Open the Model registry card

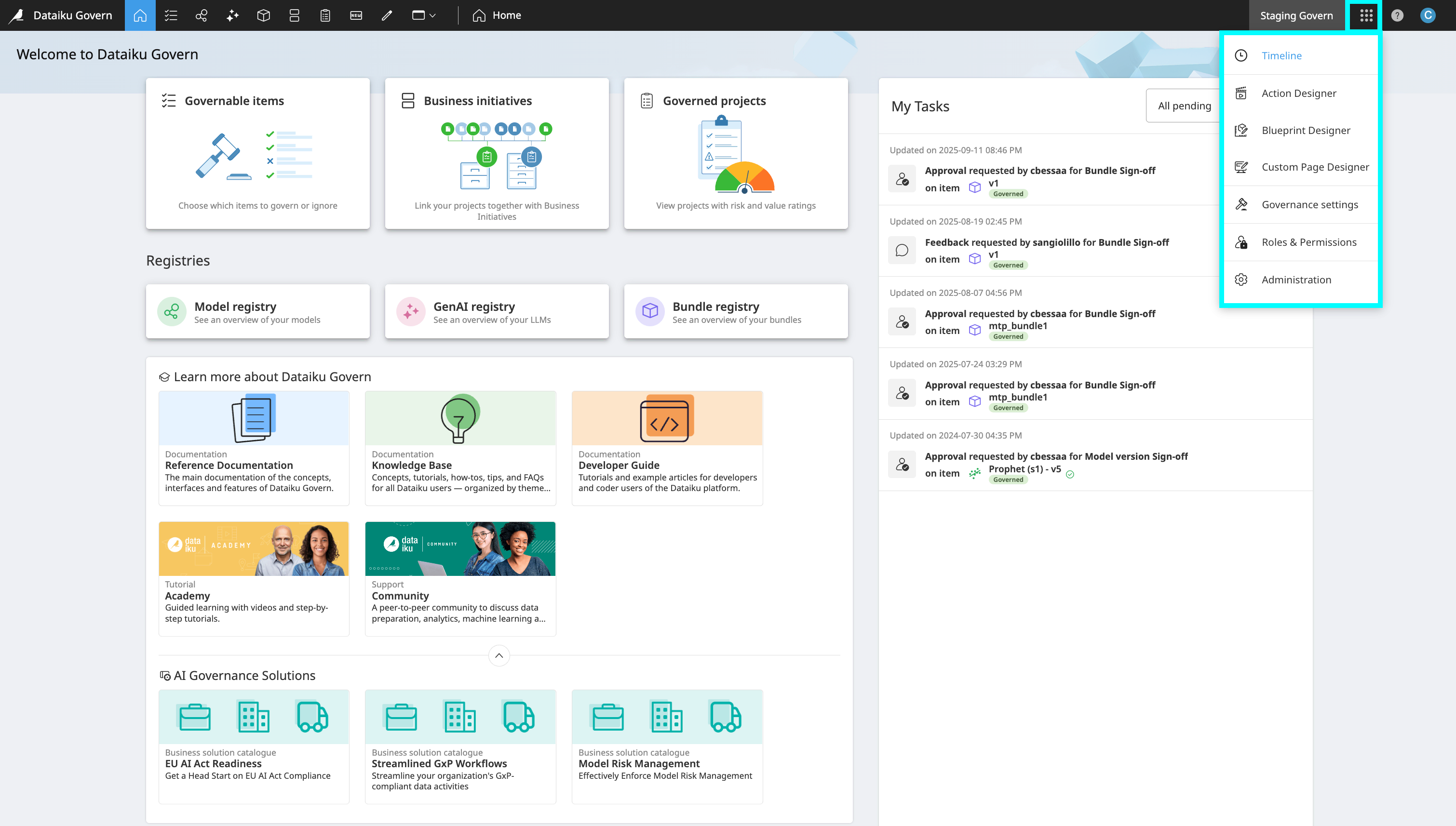[257, 312]
